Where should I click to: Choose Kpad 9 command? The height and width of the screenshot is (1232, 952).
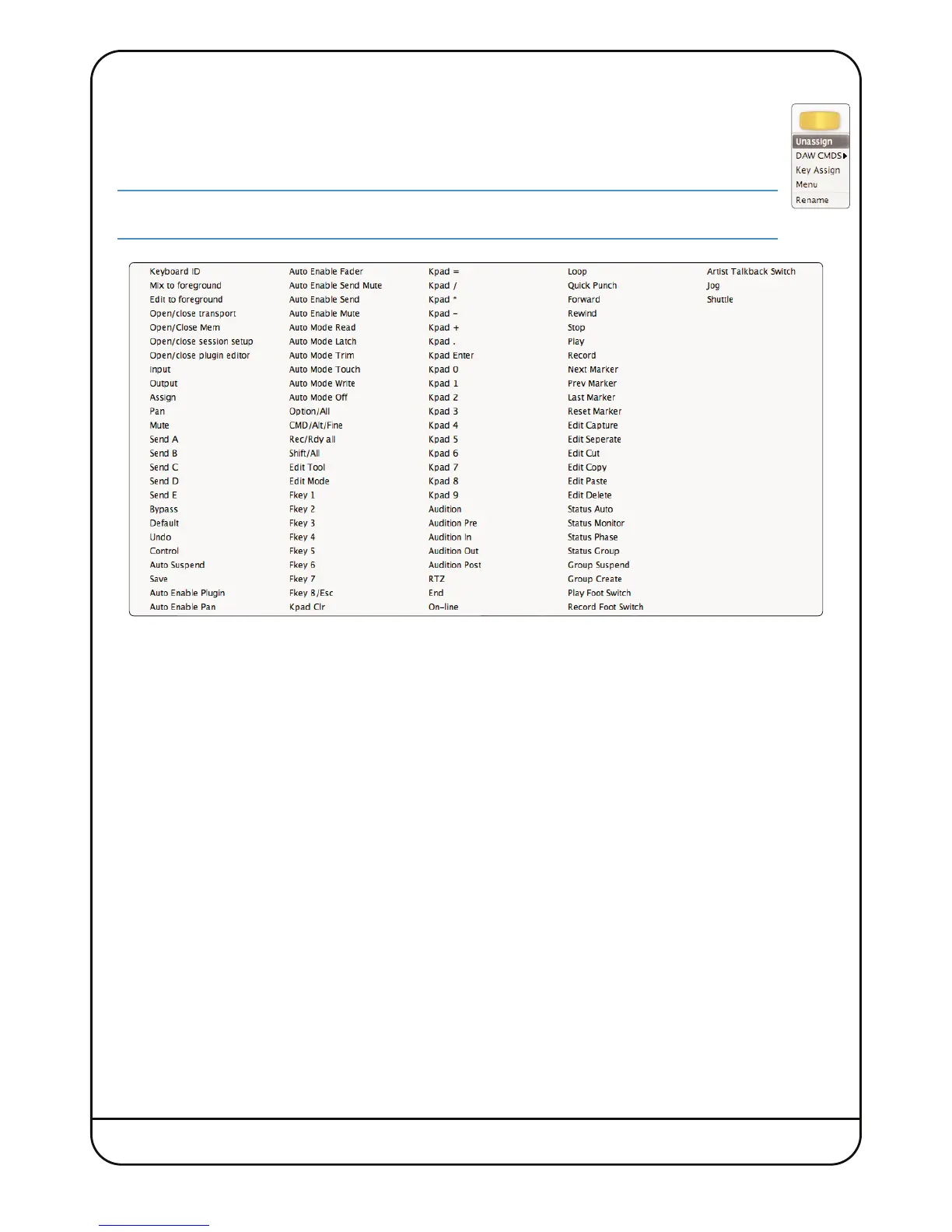[x=443, y=495]
